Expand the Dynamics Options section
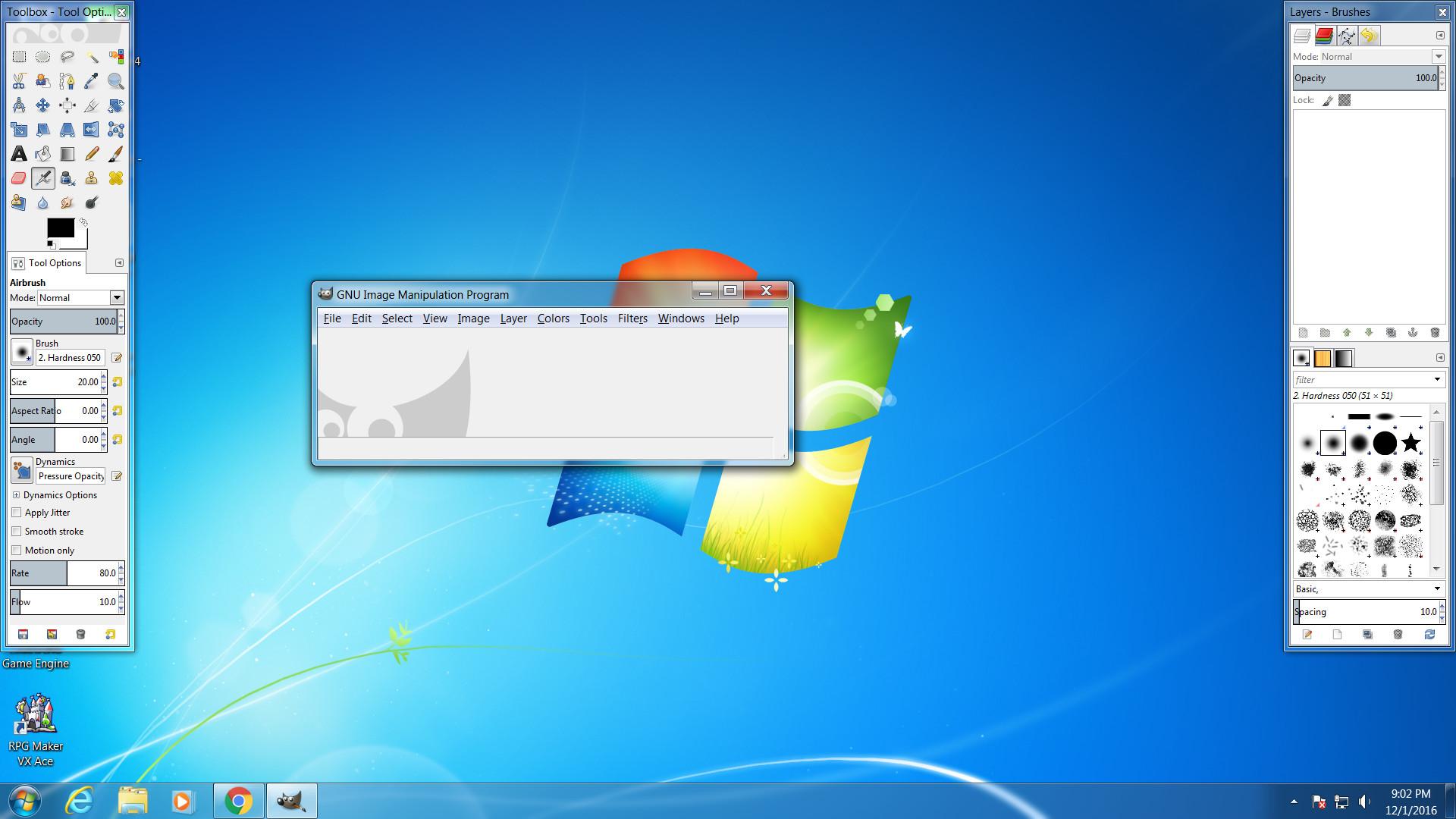This screenshot has height=819, width=1456. tap(16, 495)
